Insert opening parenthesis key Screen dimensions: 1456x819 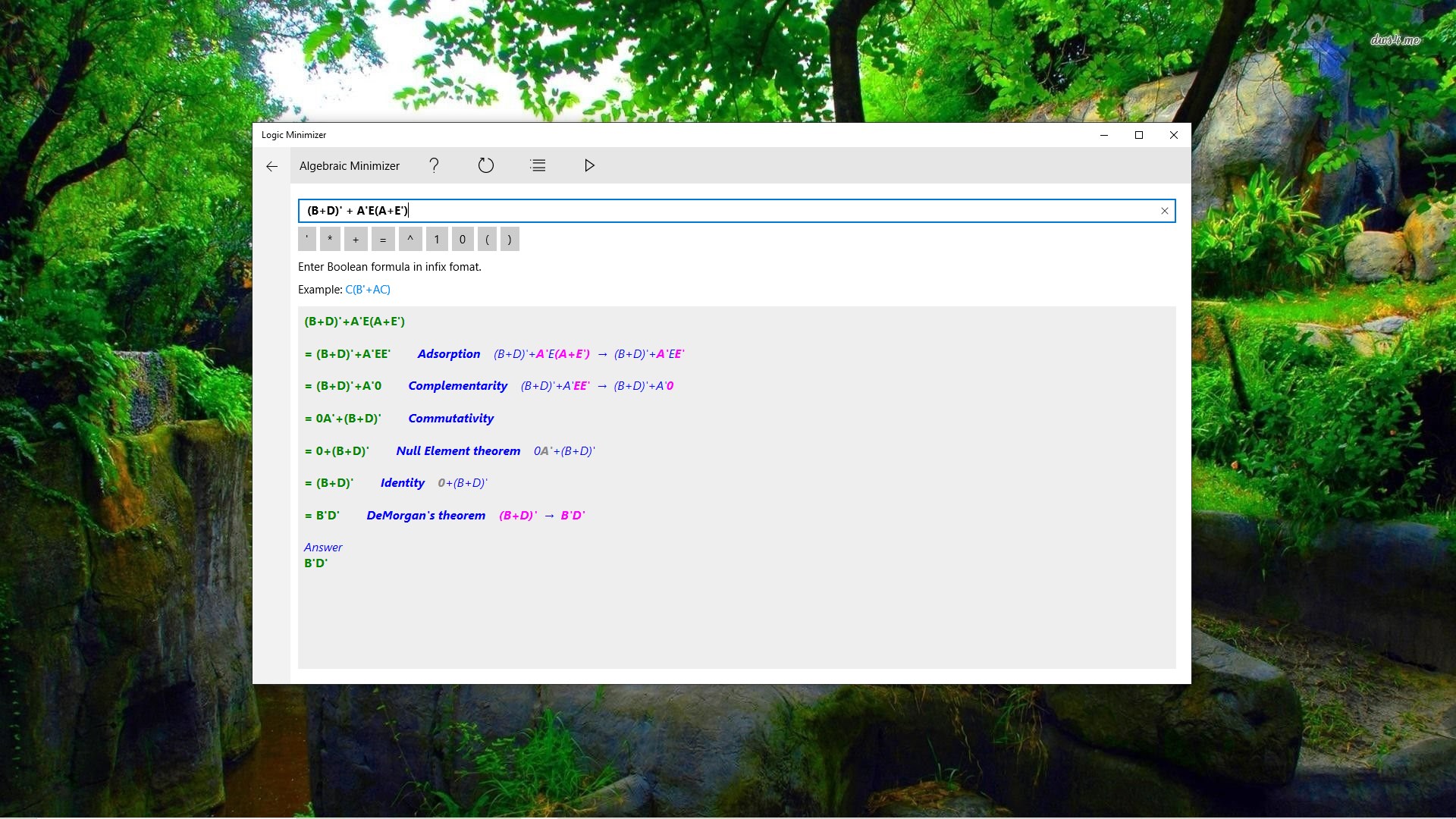pyautogui.click(x=487, y=240)
